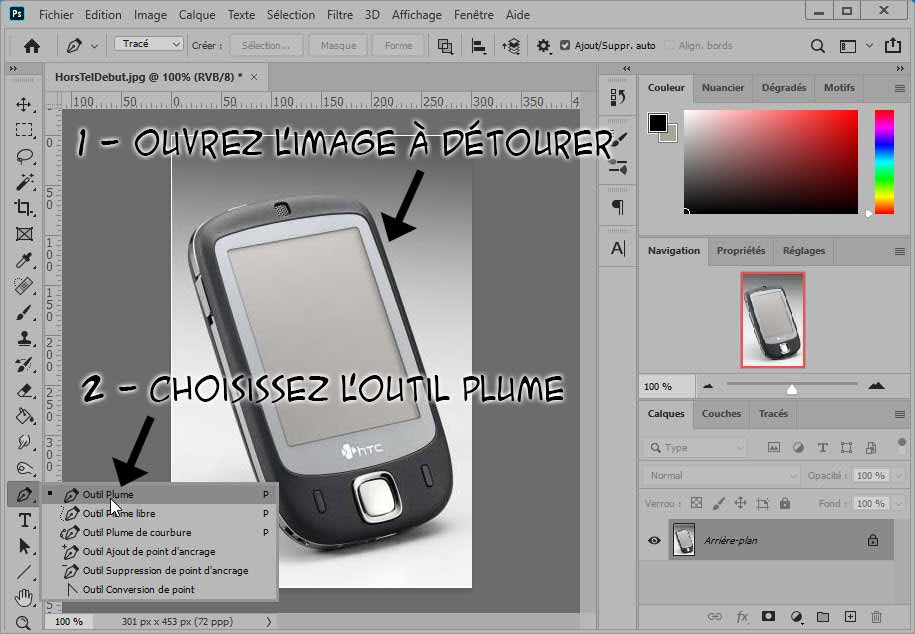
Task: Open the Filtre menu
Action: click(340, 15)
